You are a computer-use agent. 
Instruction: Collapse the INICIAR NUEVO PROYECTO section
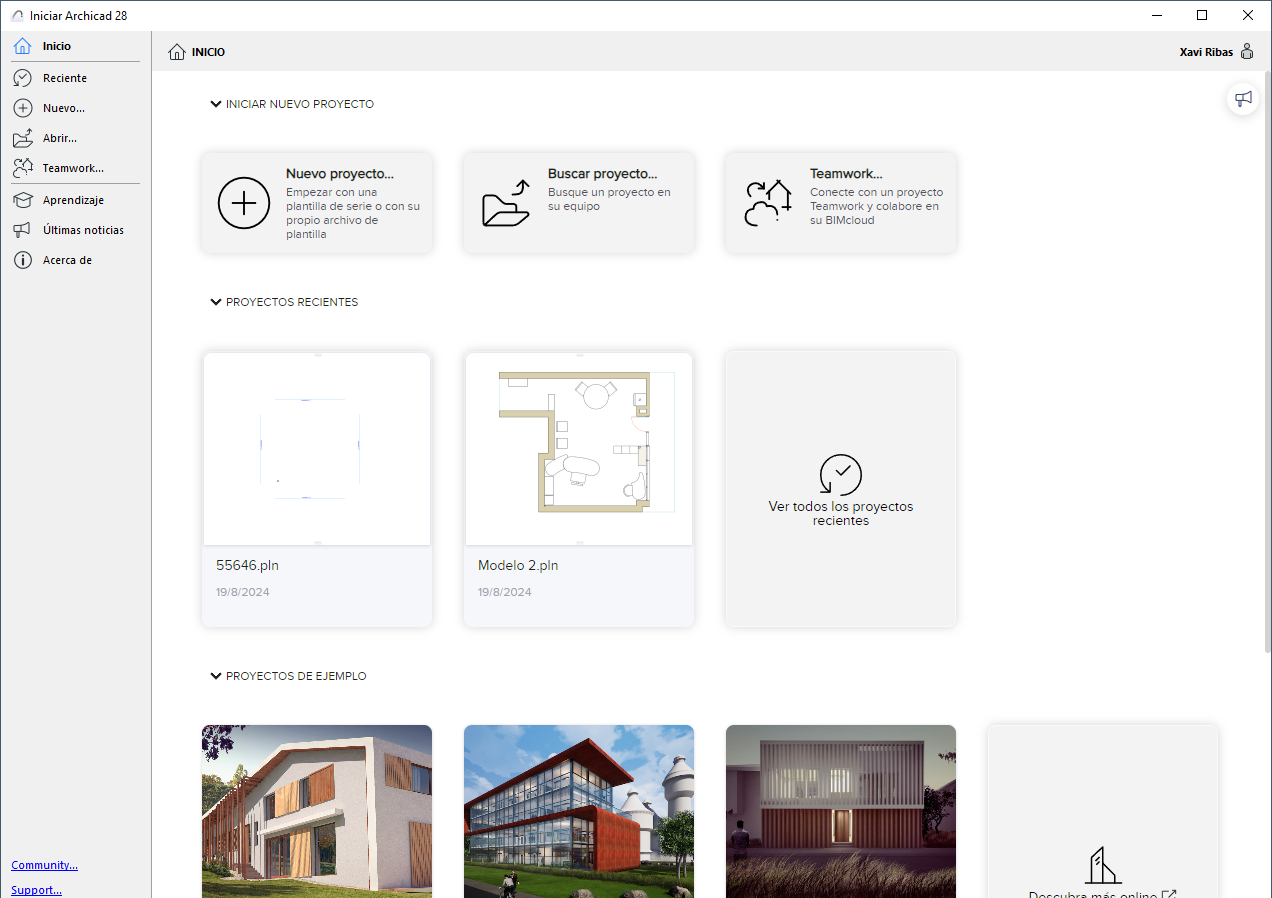coord(216,104)
